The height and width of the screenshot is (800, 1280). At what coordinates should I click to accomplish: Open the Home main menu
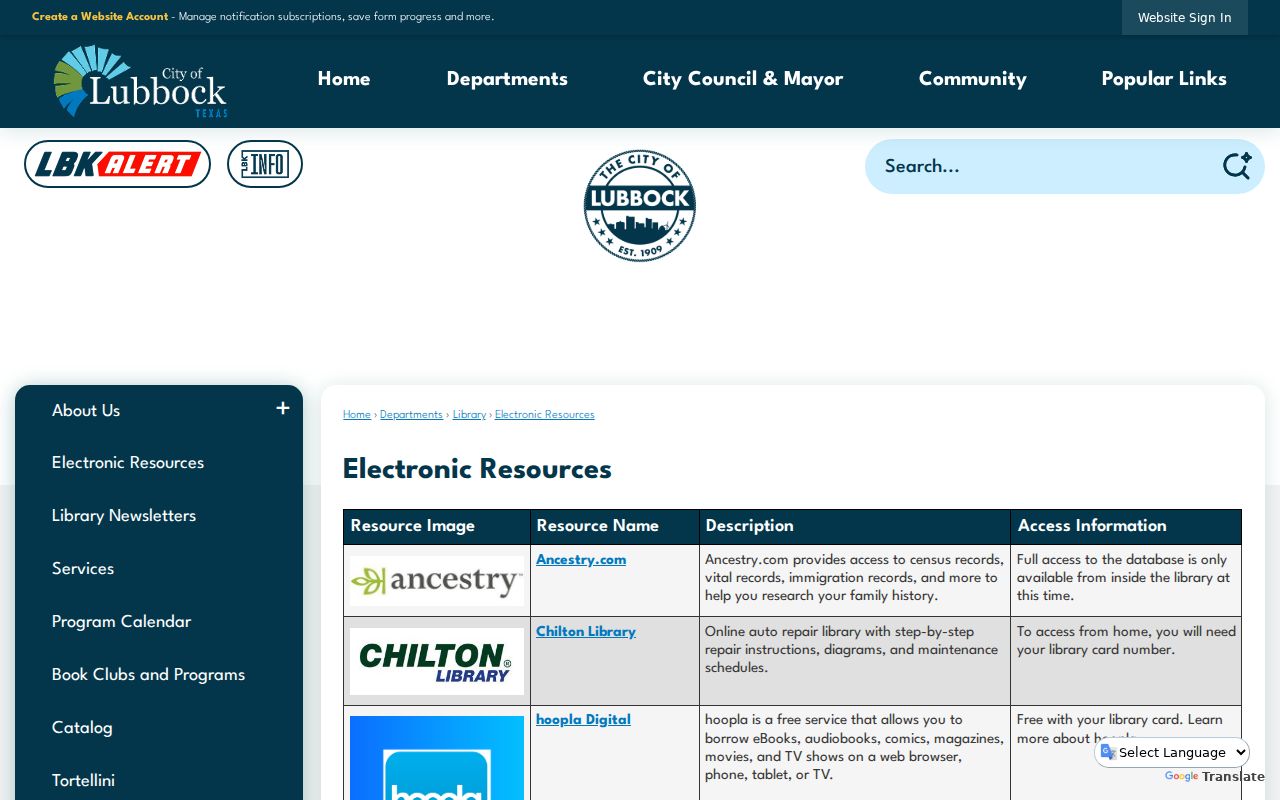click(344, 79)
